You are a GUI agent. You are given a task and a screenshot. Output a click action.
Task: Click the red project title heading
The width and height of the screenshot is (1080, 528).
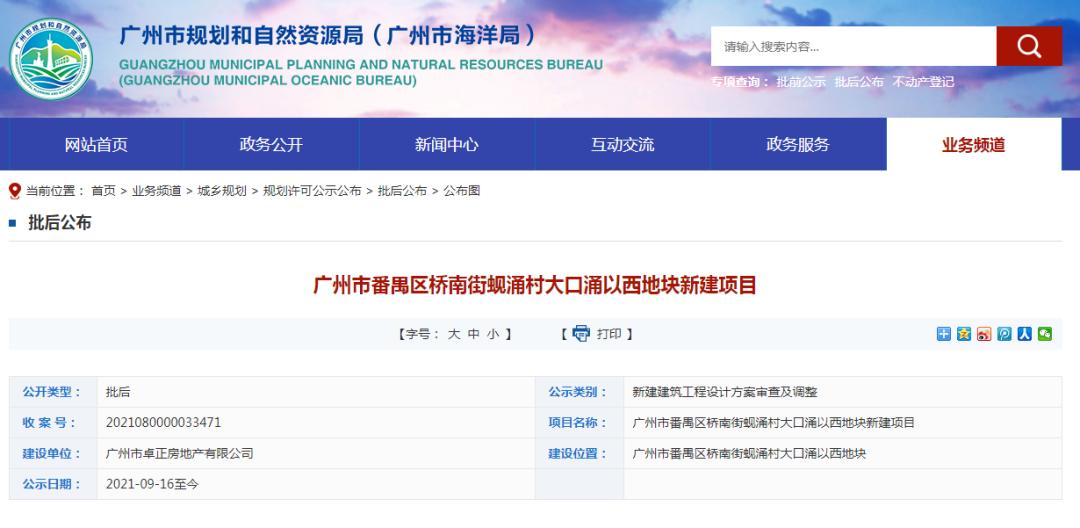535,285
